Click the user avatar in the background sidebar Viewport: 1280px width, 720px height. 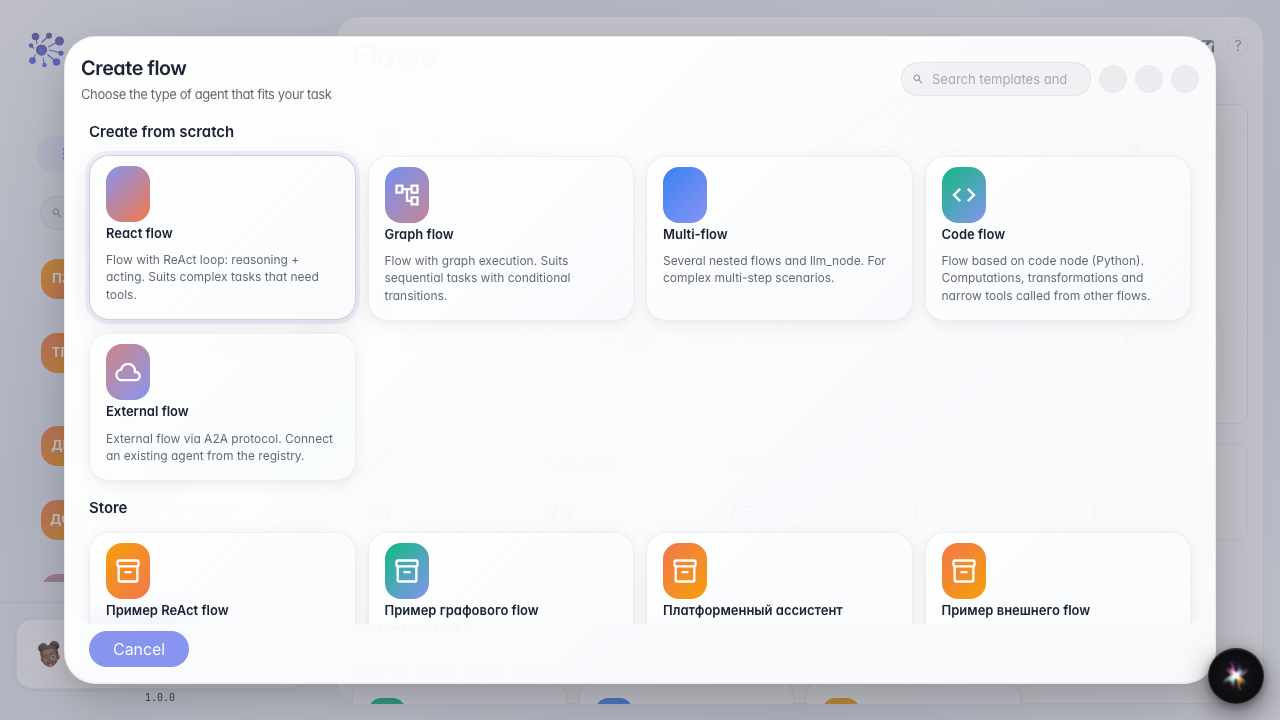(x=48, y=654)
